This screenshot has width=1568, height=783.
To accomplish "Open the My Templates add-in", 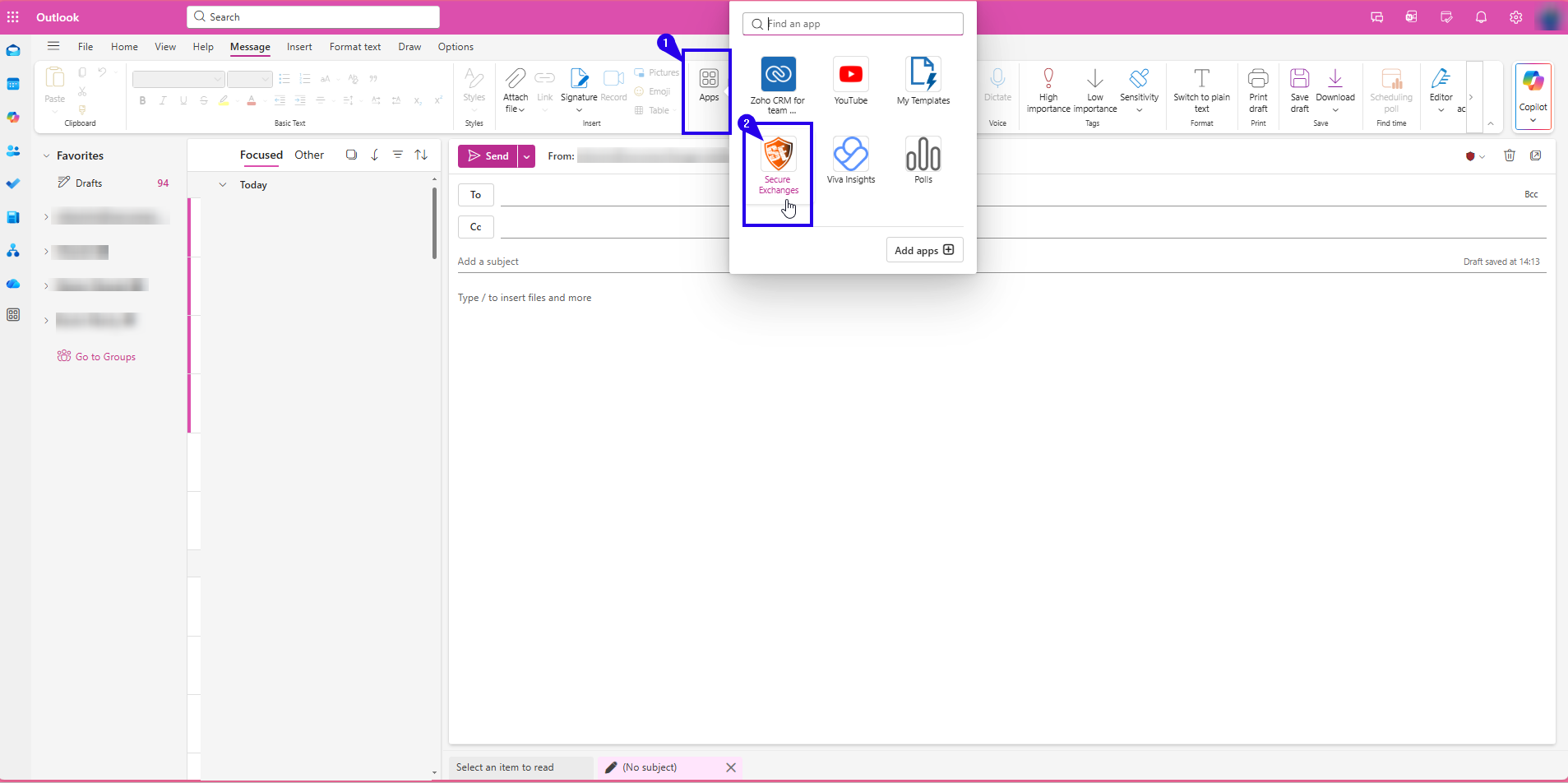I will [x=923, y=81].
